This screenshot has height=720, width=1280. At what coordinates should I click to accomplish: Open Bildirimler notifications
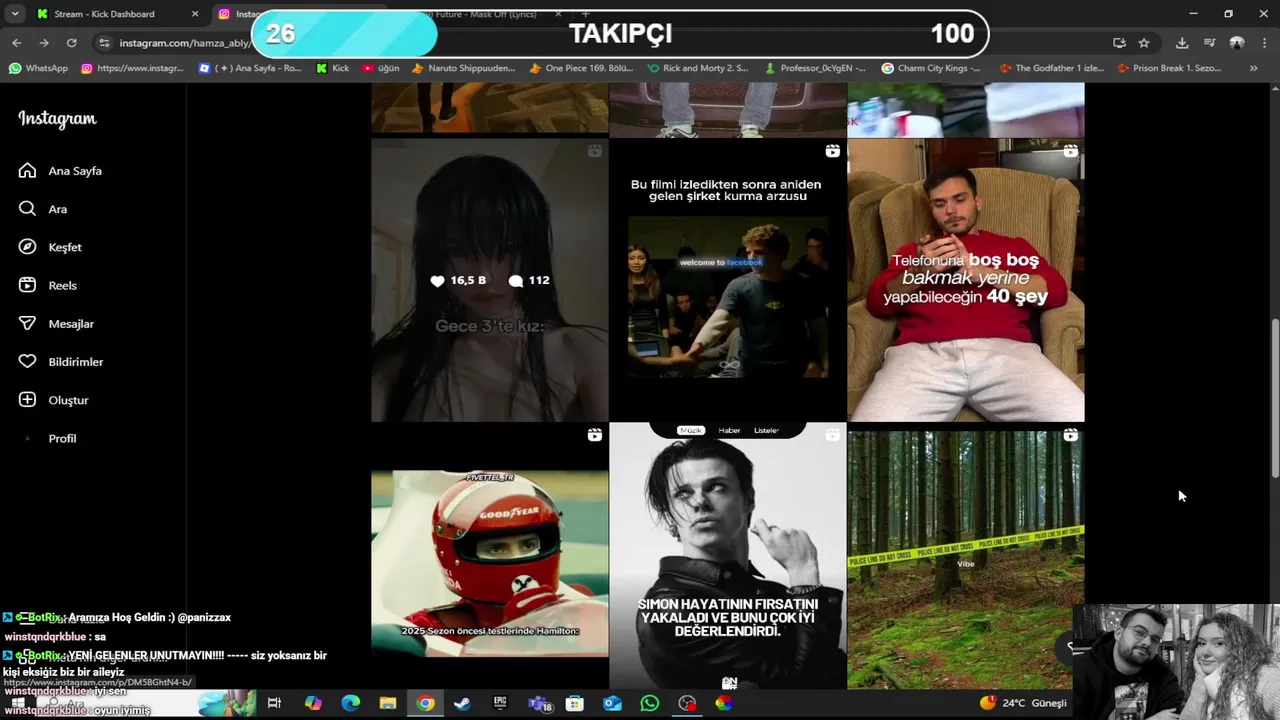click(x=61, y=361)
